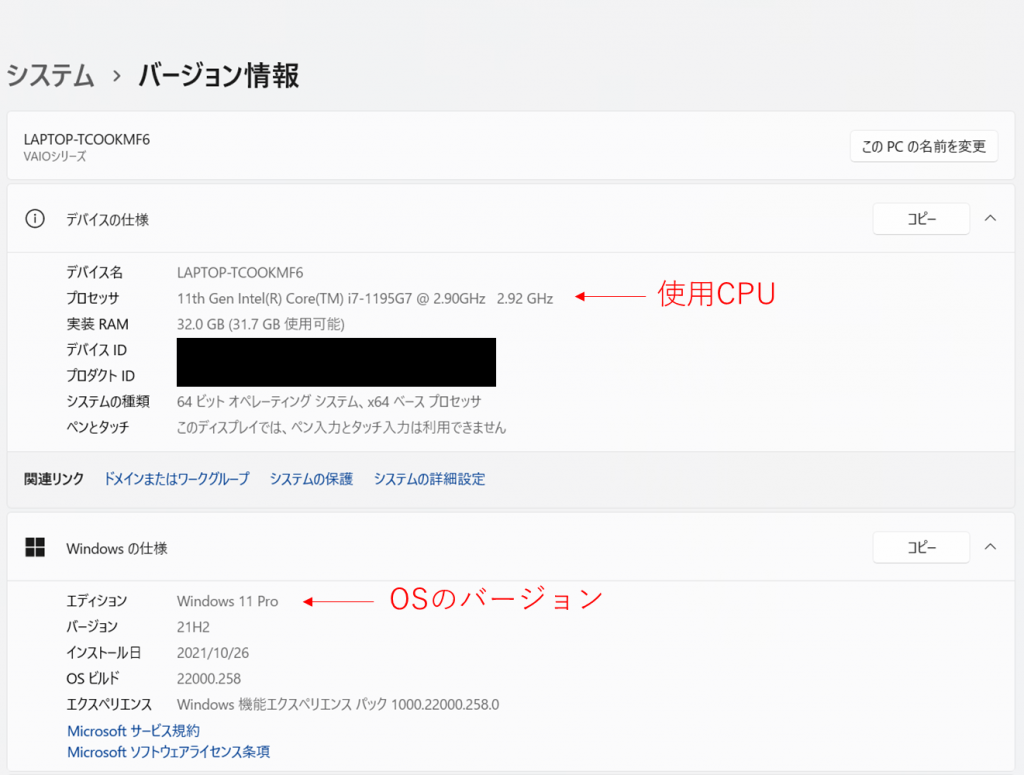Collapse the Windows の仕様 section chevron
1024x775 pixels.
pyautogui.click(x=990, y=547)
